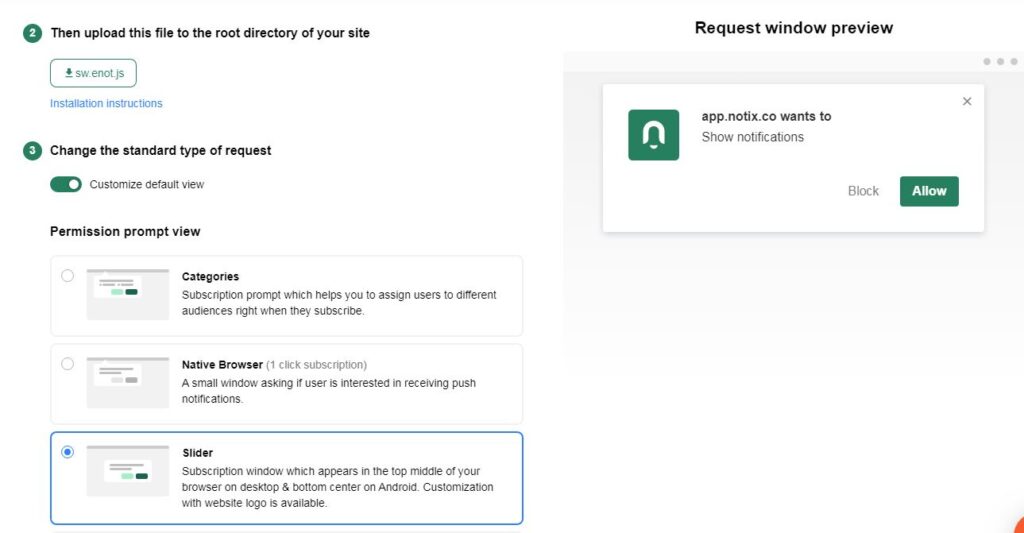The width and height of the screenshot is (1024, 533).
Task: Open the Installation instructions link
Action: point(106,103)
